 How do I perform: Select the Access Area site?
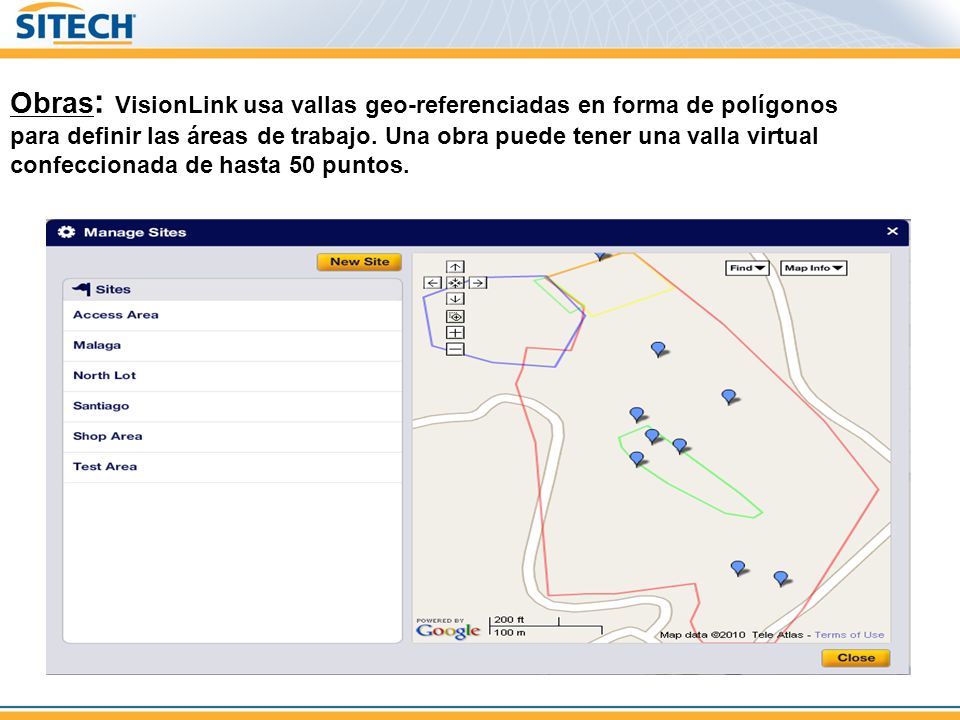click(233, 315)
